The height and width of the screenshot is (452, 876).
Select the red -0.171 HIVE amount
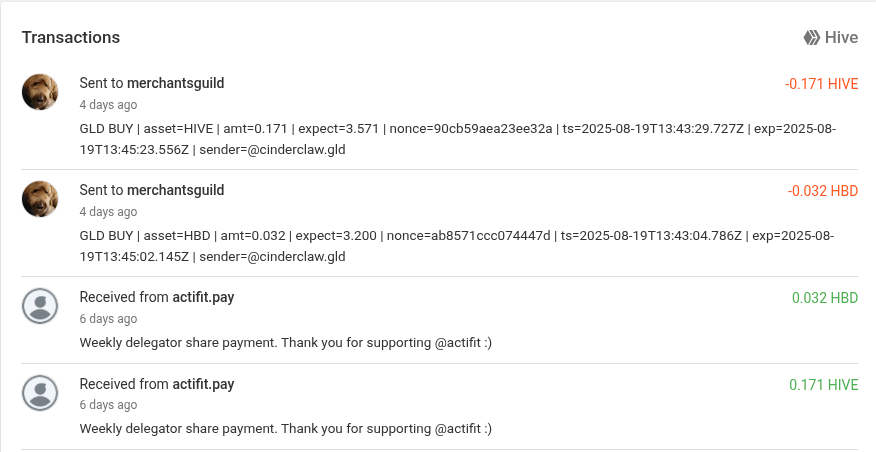tap(821, 84)
